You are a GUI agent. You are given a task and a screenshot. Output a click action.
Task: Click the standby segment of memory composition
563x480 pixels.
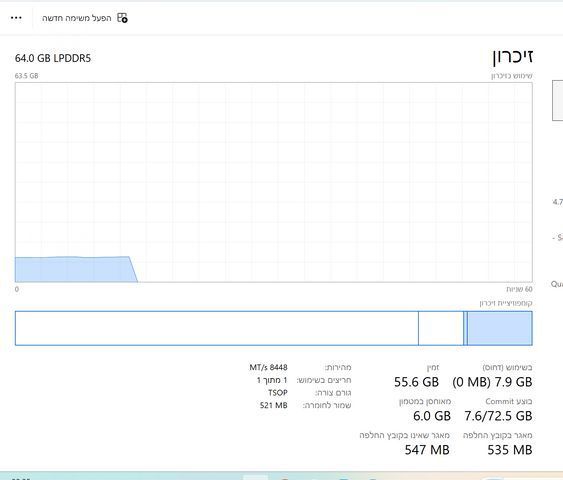pos(441,328)
